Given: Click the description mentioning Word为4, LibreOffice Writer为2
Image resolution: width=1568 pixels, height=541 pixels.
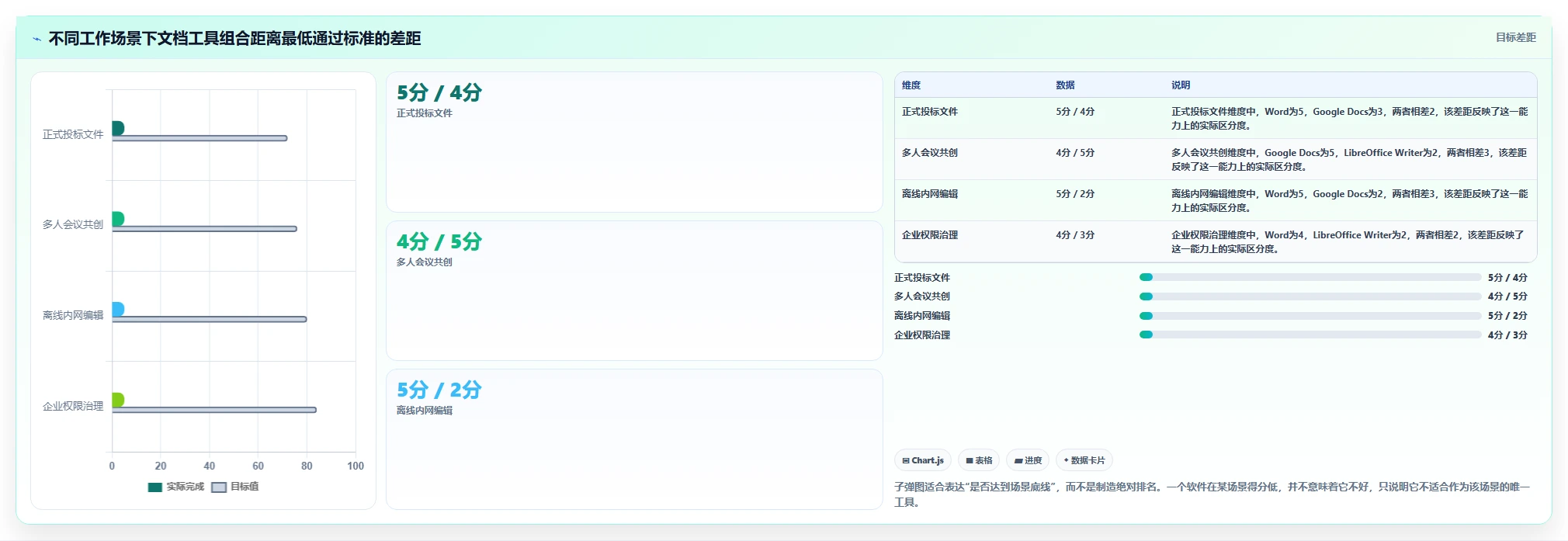Looking at the screenshot, I should pos(1349,242).
